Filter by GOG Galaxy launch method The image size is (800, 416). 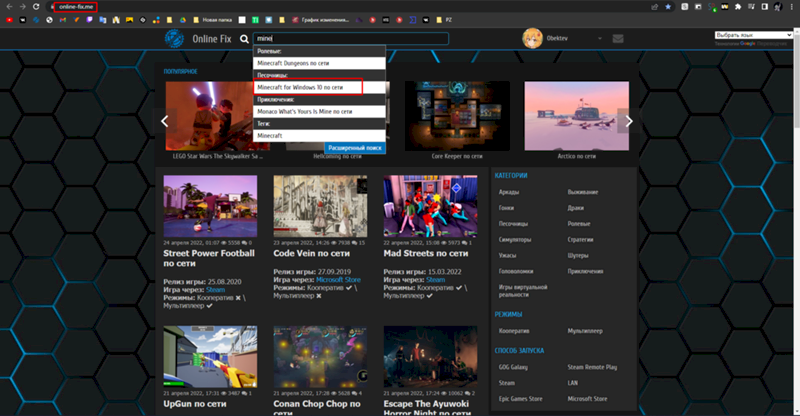point(513,367)
